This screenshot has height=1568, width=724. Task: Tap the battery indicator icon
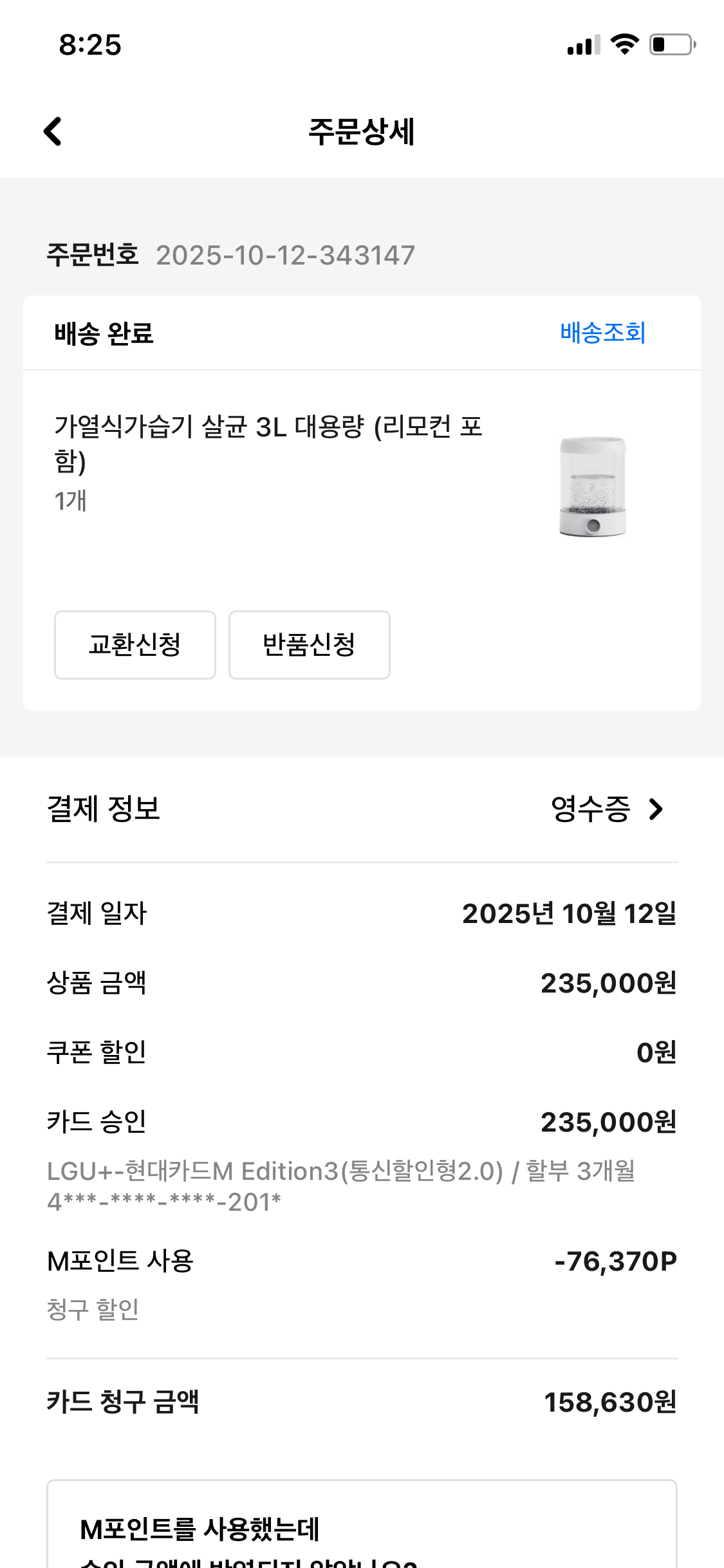tap(672, 44)
